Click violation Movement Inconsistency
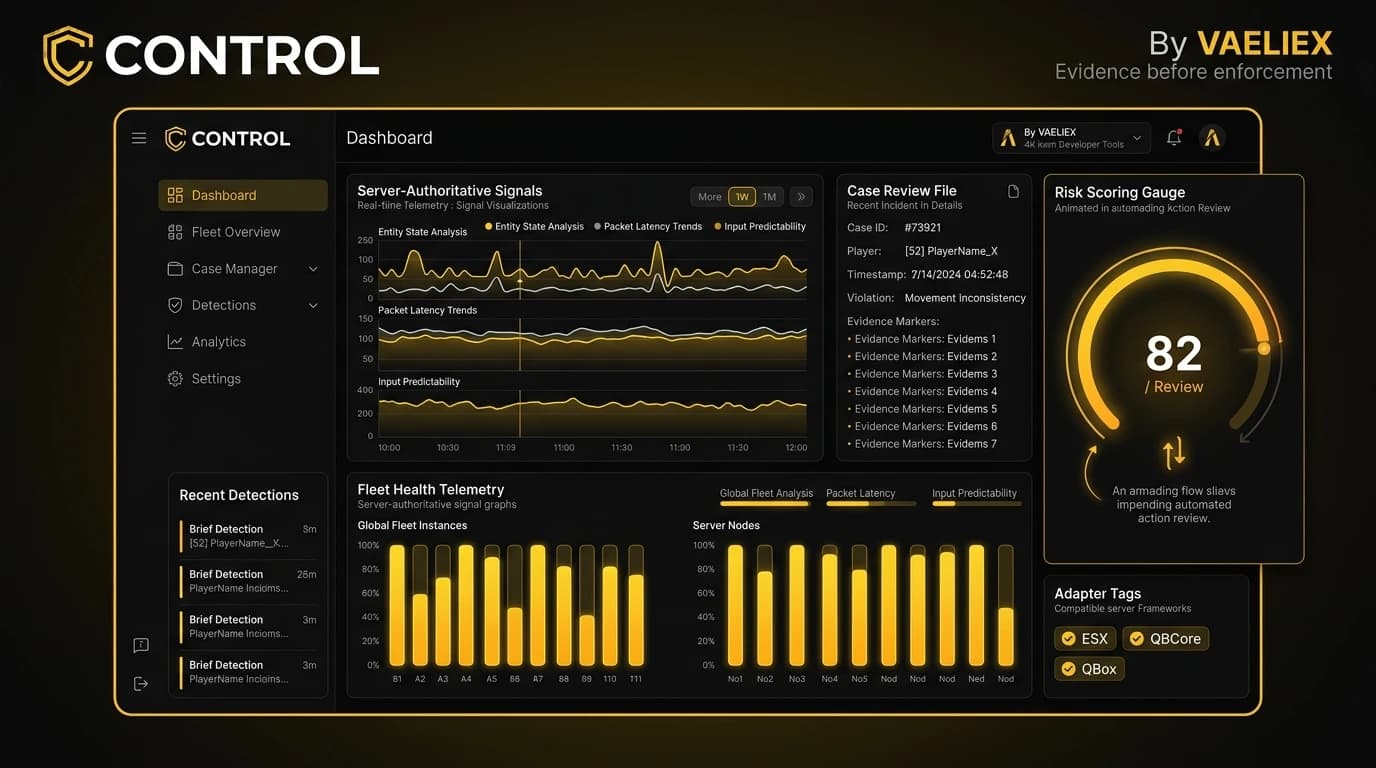Image resolution: width=1376 pixels, height=768 pixels. coord(965,298)
